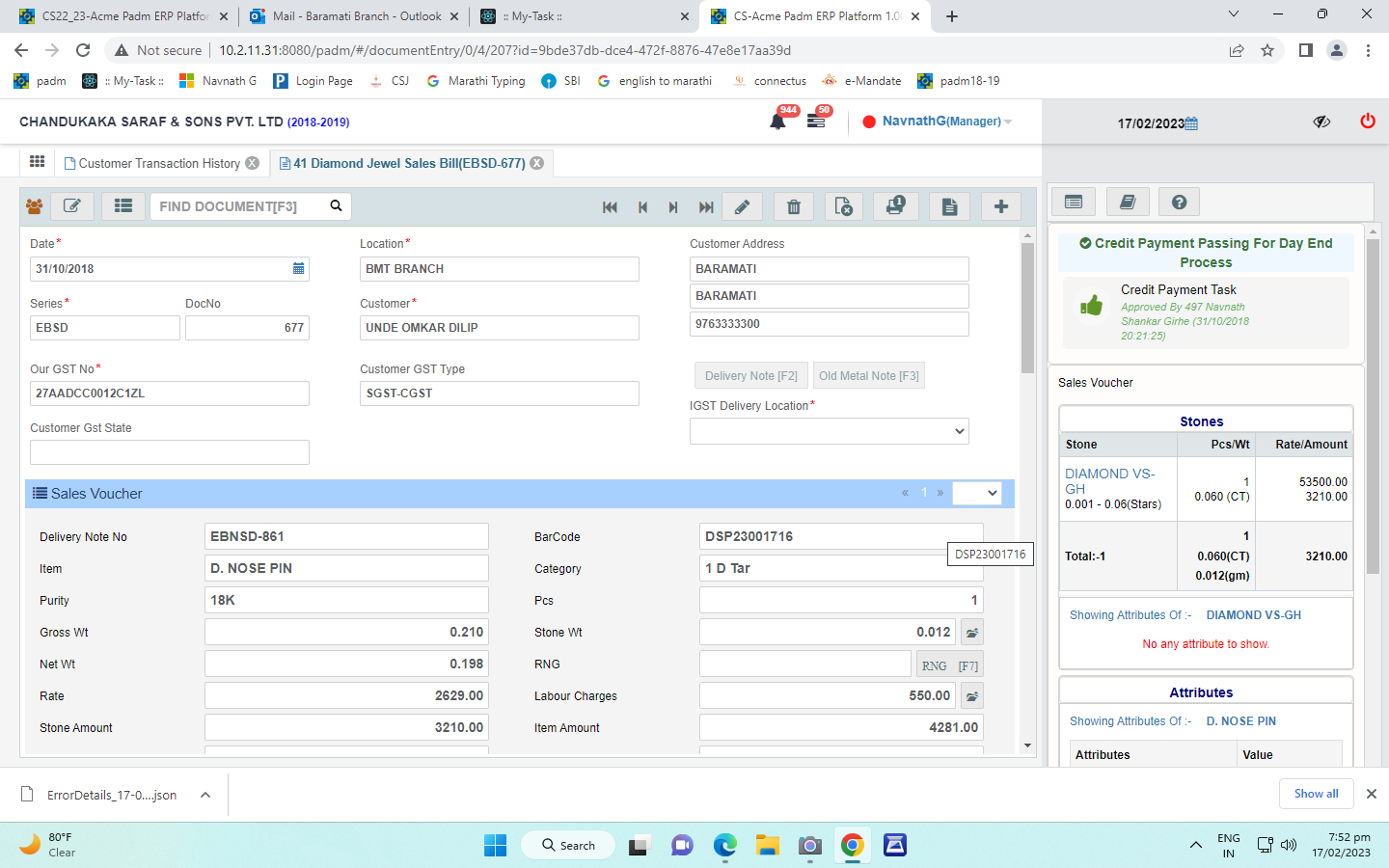The height and width of the screenshot is (868, 1389).
Task: Reload the page
Action: coord(83,50)
